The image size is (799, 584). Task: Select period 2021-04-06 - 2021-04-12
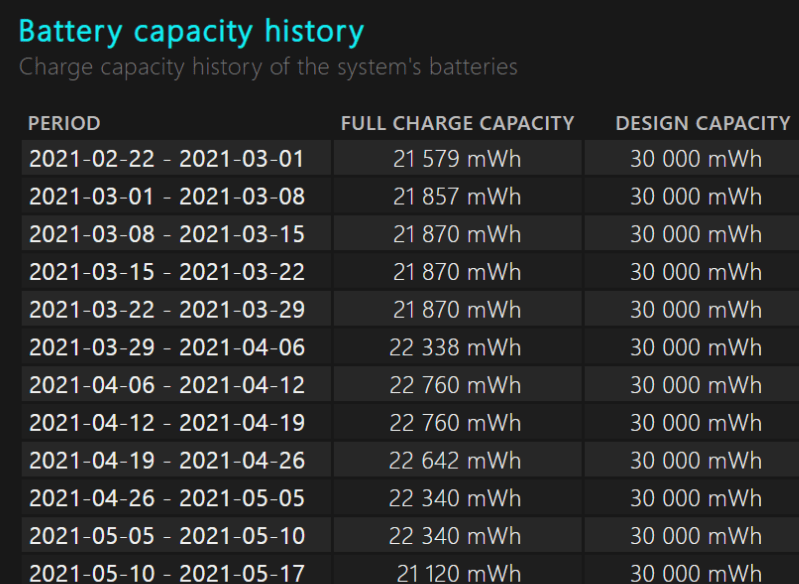point(167,385)
